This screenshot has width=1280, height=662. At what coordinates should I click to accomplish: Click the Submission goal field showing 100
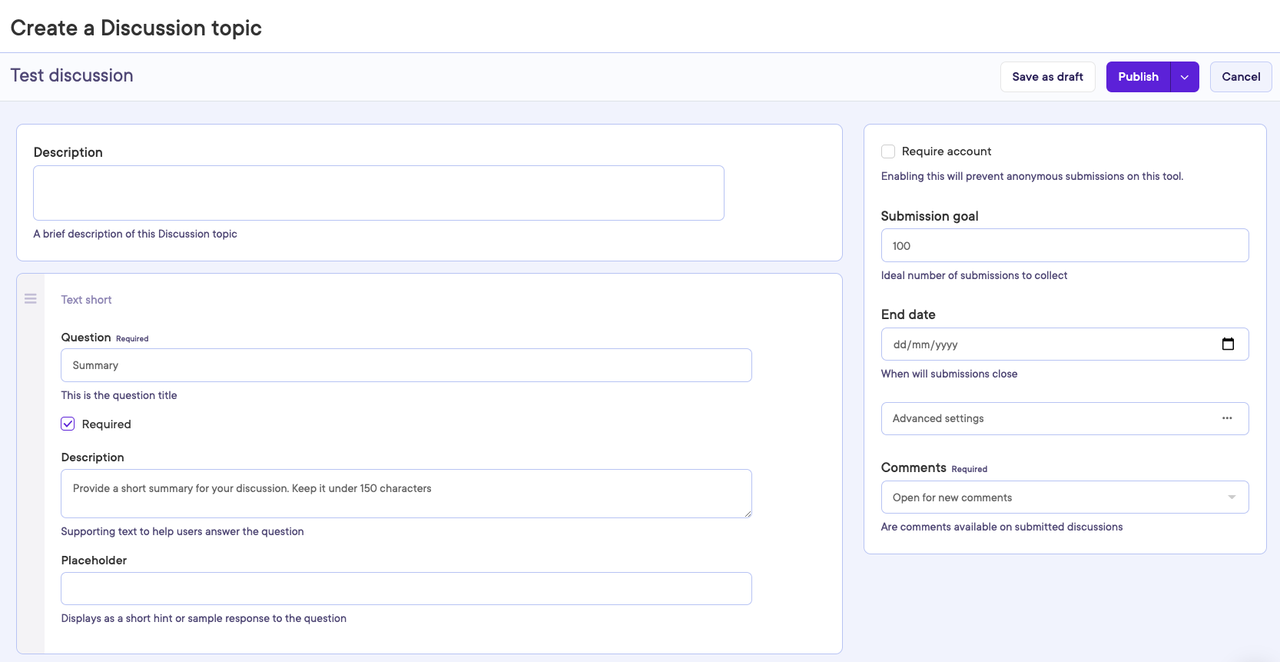click(x=1064, y=245)
